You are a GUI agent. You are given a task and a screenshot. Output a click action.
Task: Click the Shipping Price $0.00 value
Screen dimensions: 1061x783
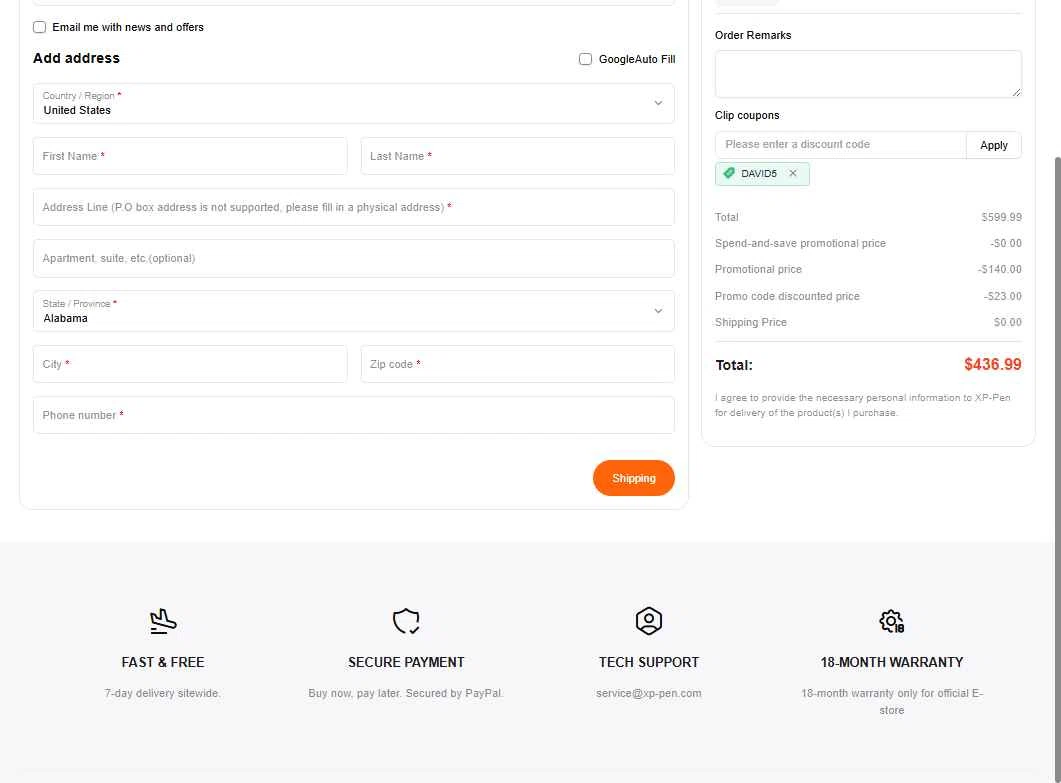point(1008,322)
